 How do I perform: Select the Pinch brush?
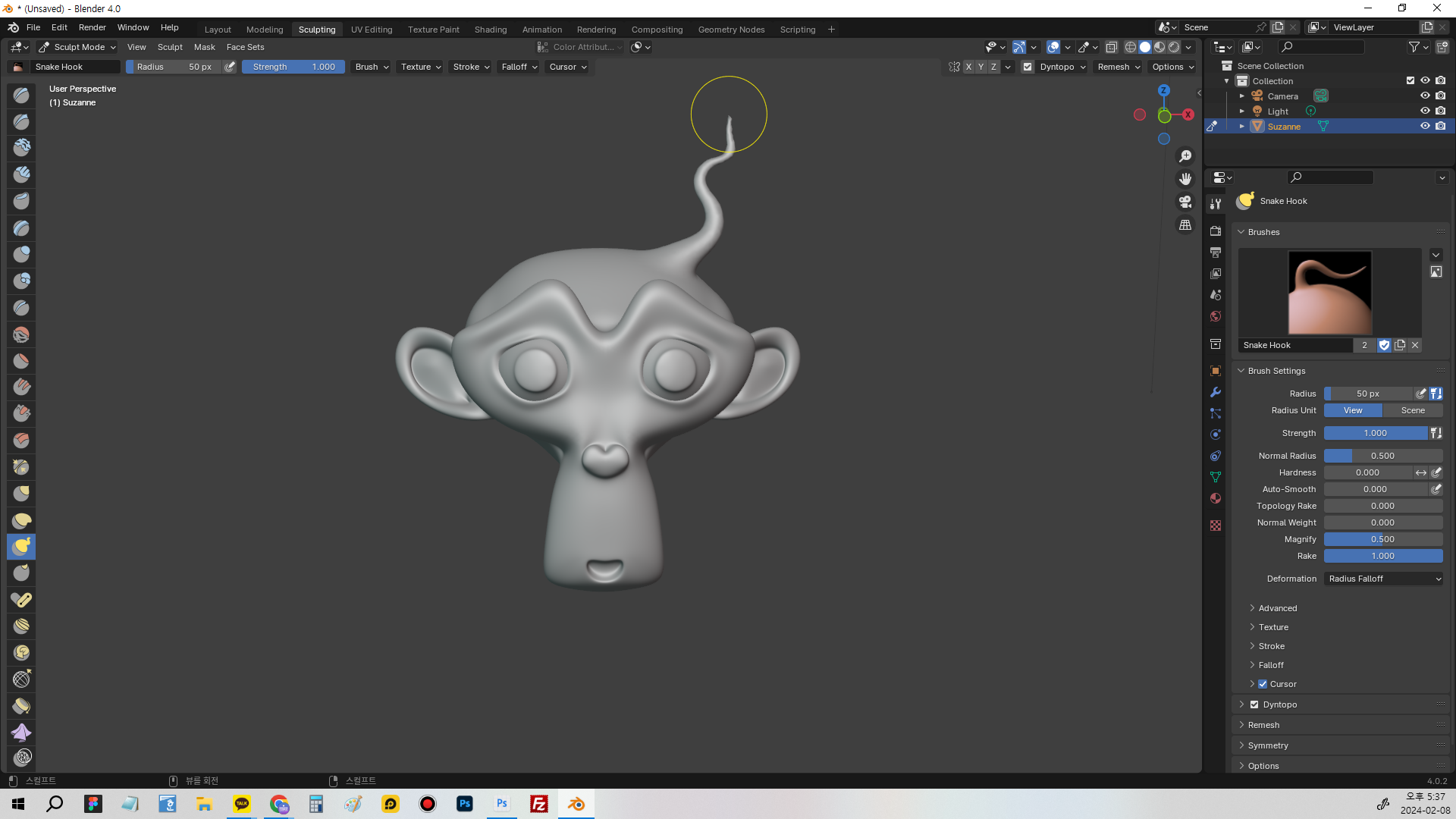coord(21,467)
